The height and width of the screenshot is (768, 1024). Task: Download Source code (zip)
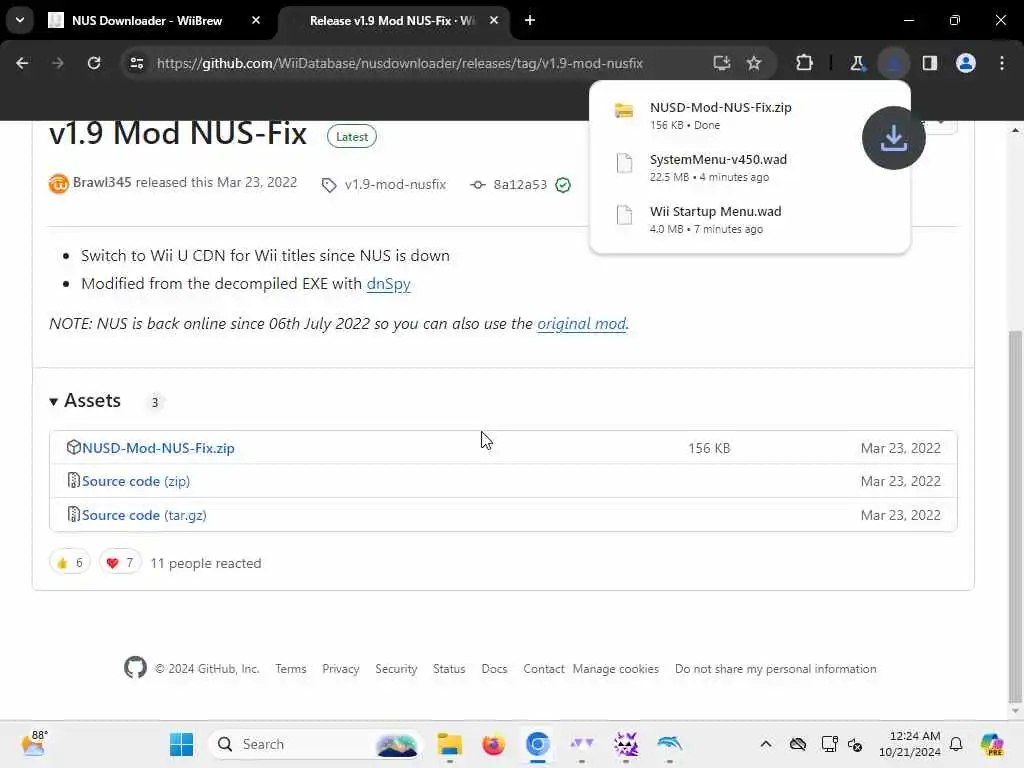coord(136,481)
